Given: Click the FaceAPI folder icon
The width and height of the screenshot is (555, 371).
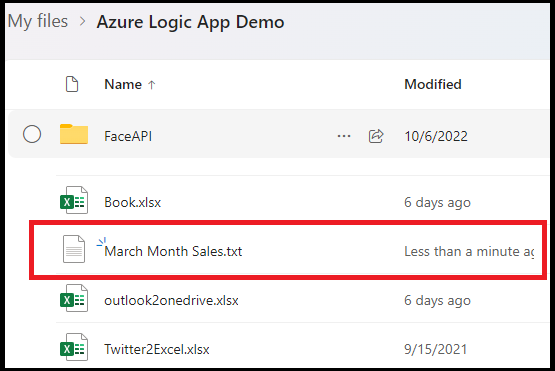Looking at the screenshot, I should pos(74,134).
